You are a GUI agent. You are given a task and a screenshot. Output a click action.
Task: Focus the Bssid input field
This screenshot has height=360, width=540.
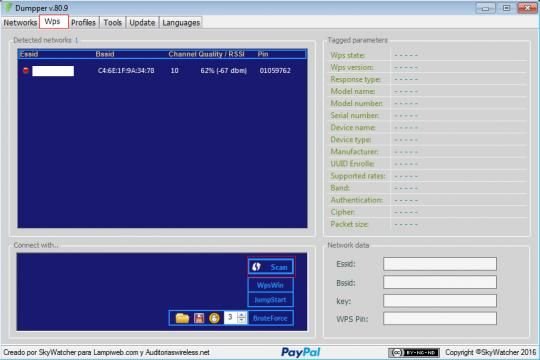point(440,282)
